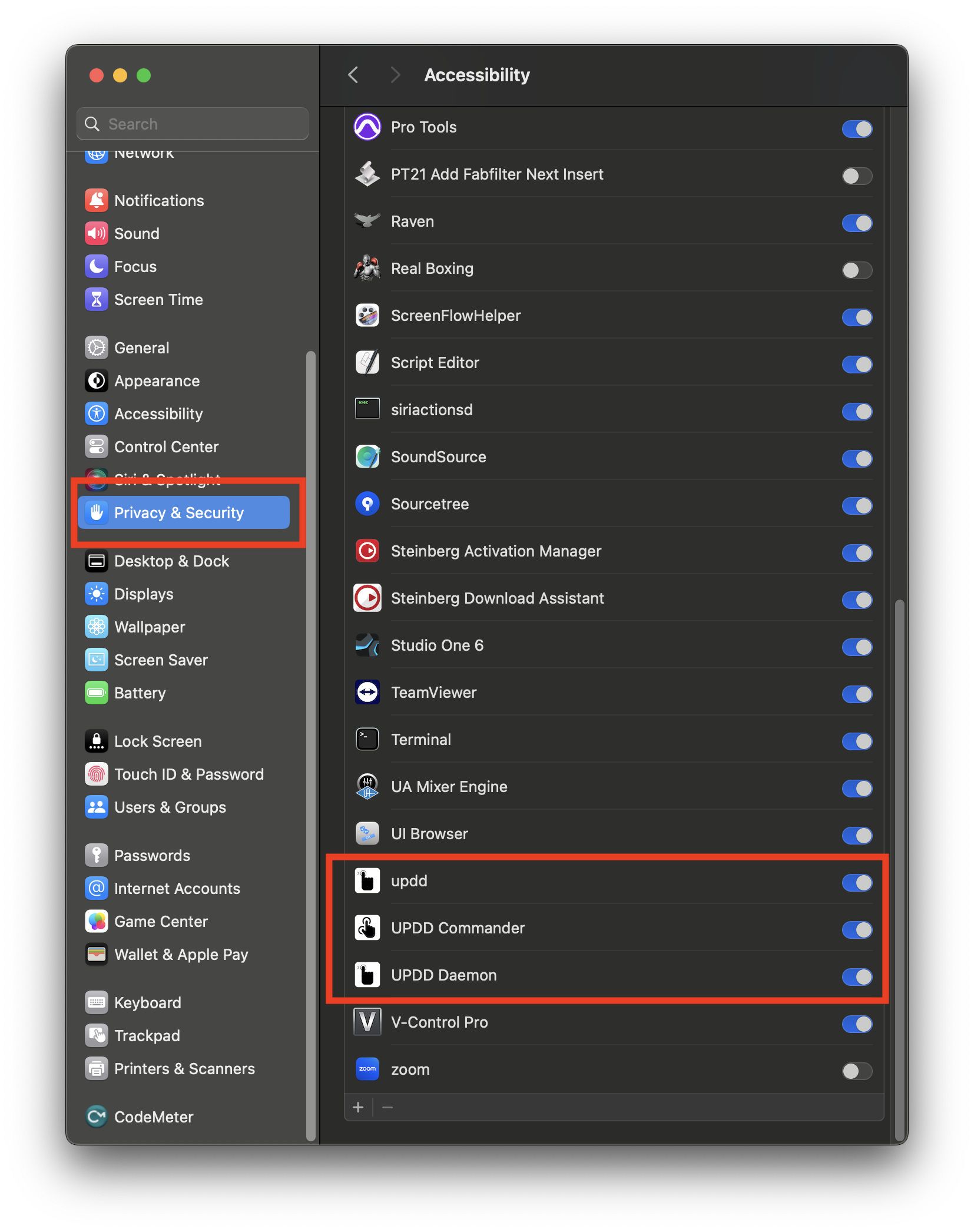The width and height of the screenshot is (974, 1232).
Task: Open the General settings pane
Action: (x=184, y=347)
